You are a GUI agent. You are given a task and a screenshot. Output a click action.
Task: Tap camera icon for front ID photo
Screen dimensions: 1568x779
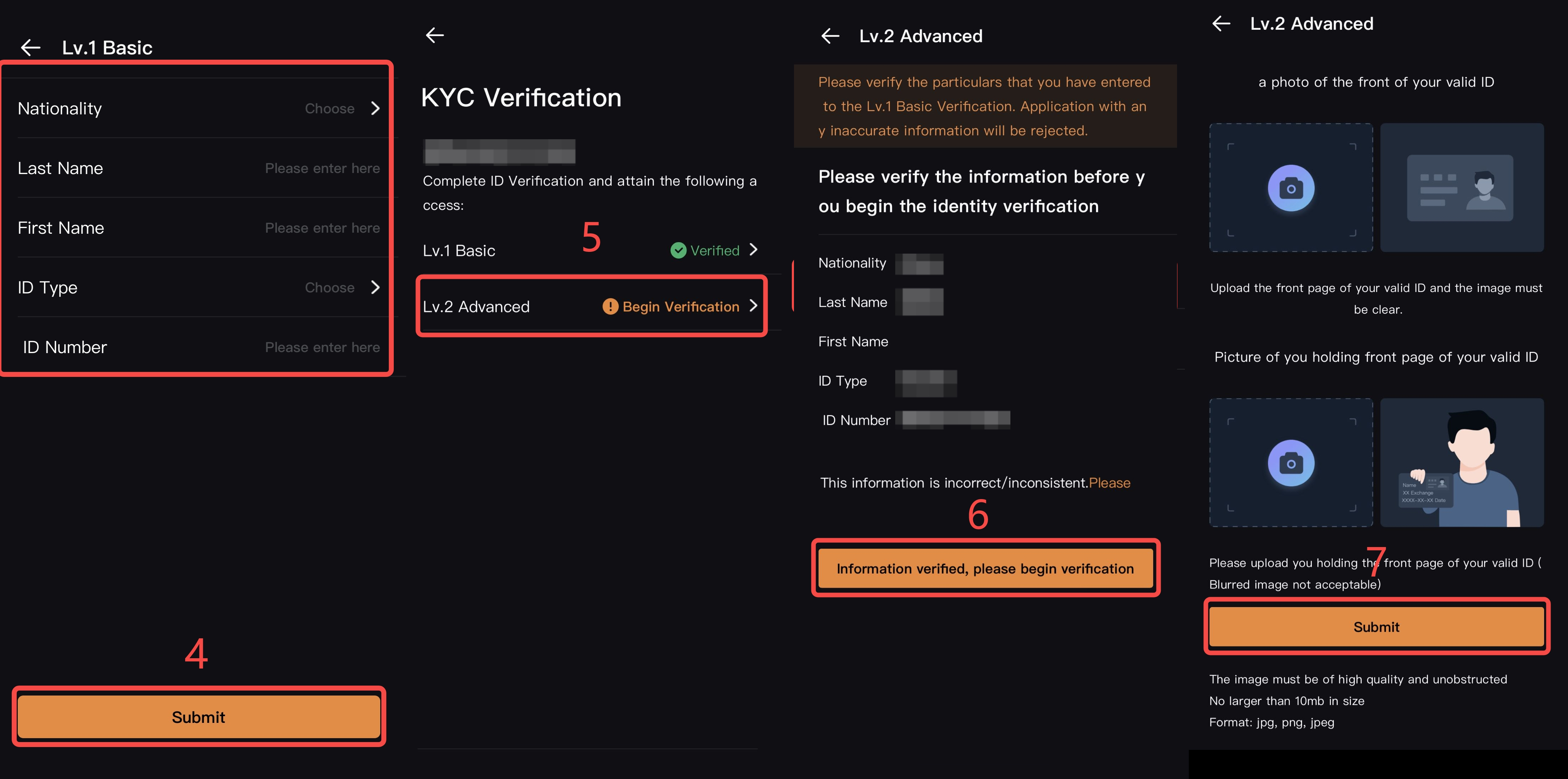tap(1290, 188)
